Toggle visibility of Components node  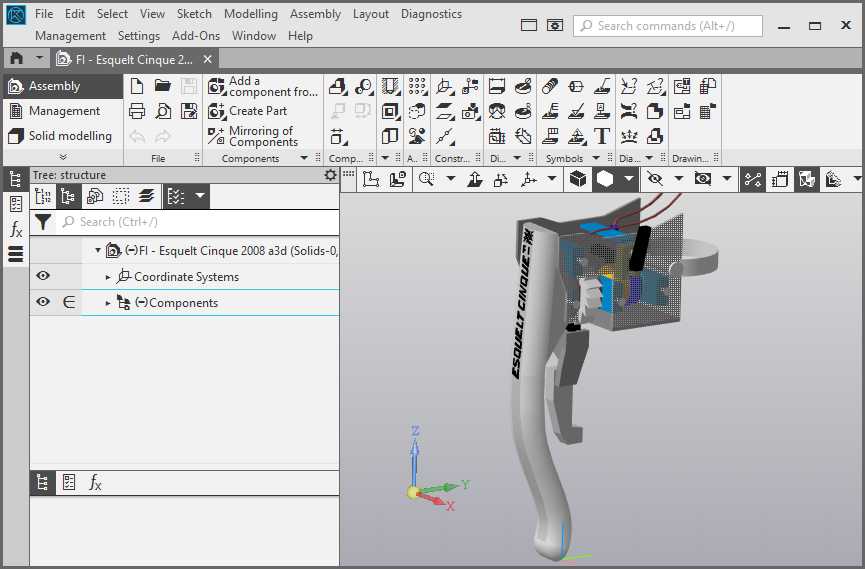pos(43,303)
